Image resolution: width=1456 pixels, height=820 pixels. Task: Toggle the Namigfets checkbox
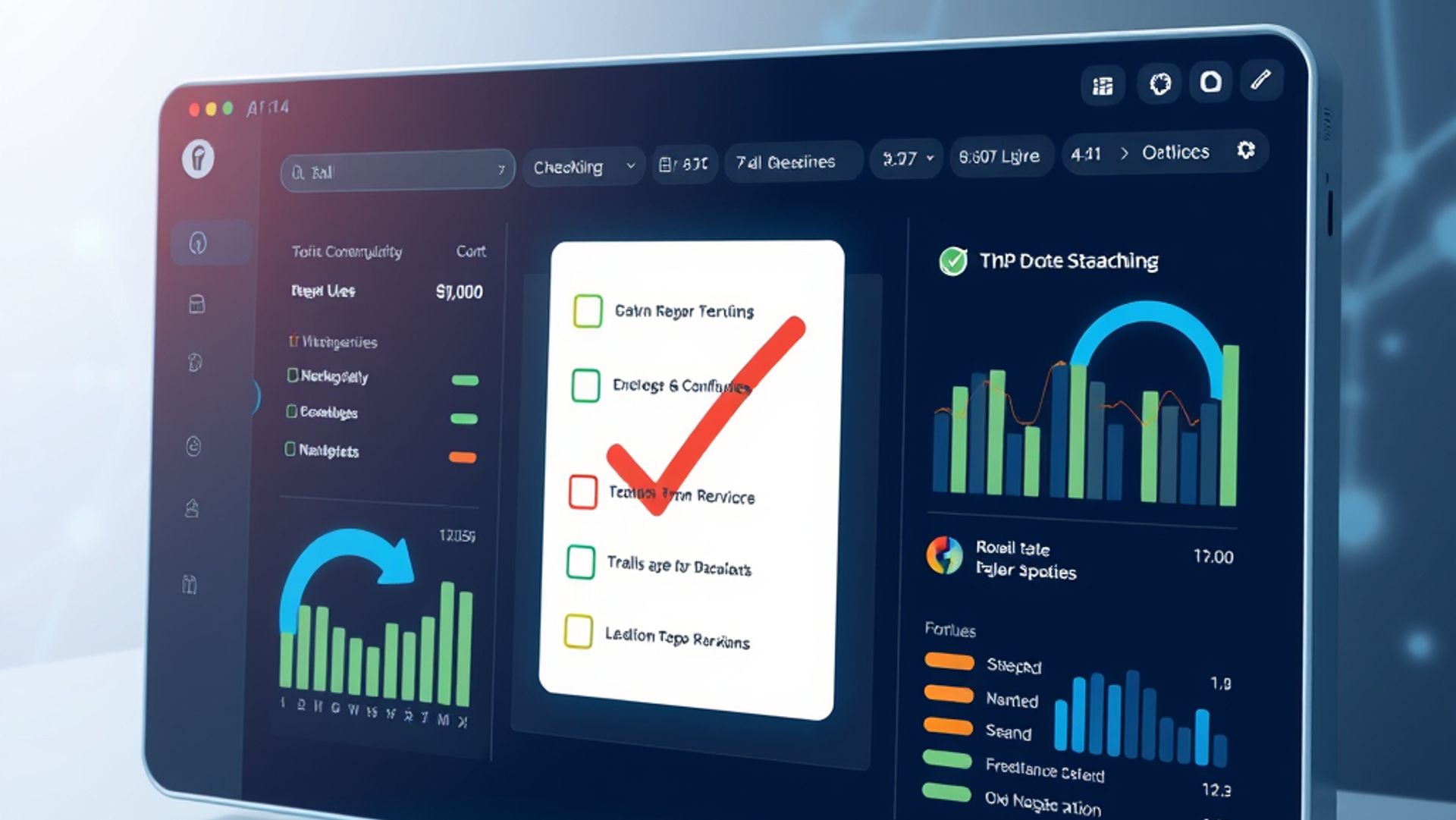click(x=290, y=449)
